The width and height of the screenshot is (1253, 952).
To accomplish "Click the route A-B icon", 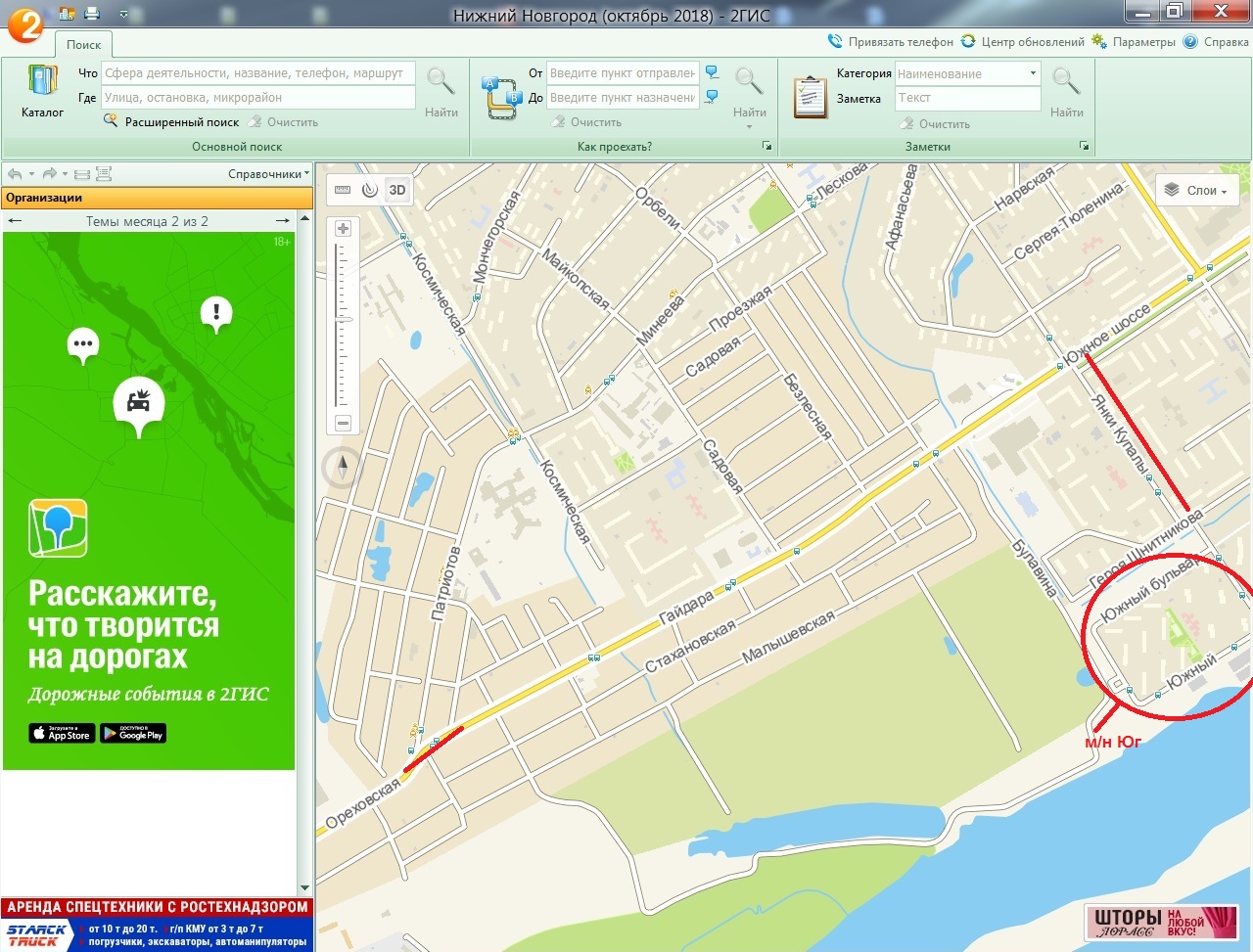I will [501, 99].
